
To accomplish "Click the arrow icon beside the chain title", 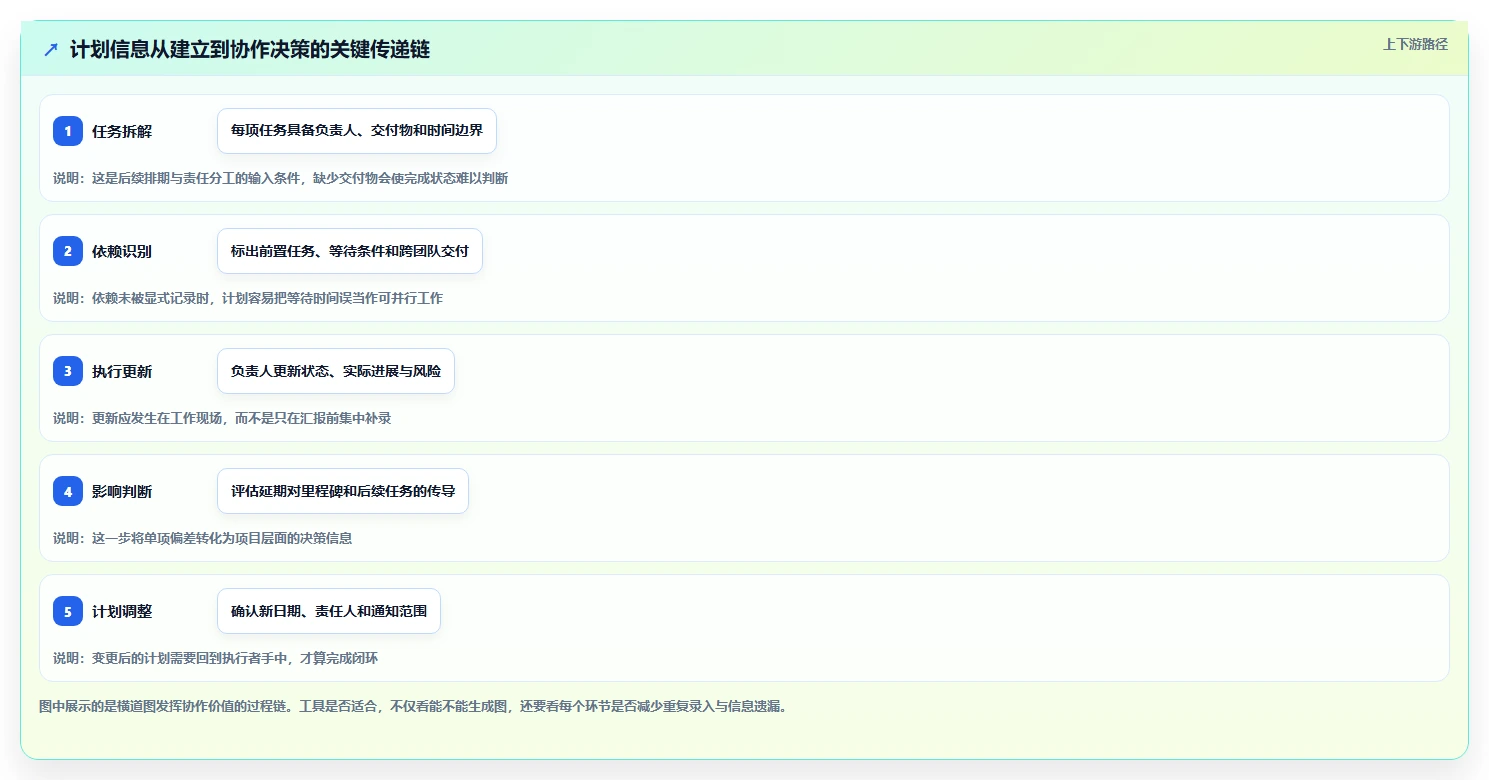I will tap(51, 49).
